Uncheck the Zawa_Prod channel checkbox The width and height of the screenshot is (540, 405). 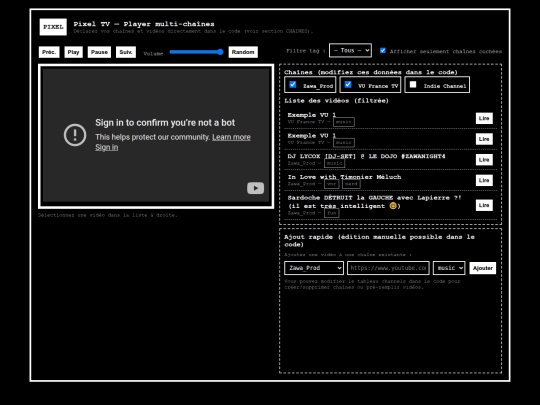click(x=293, y=85)
